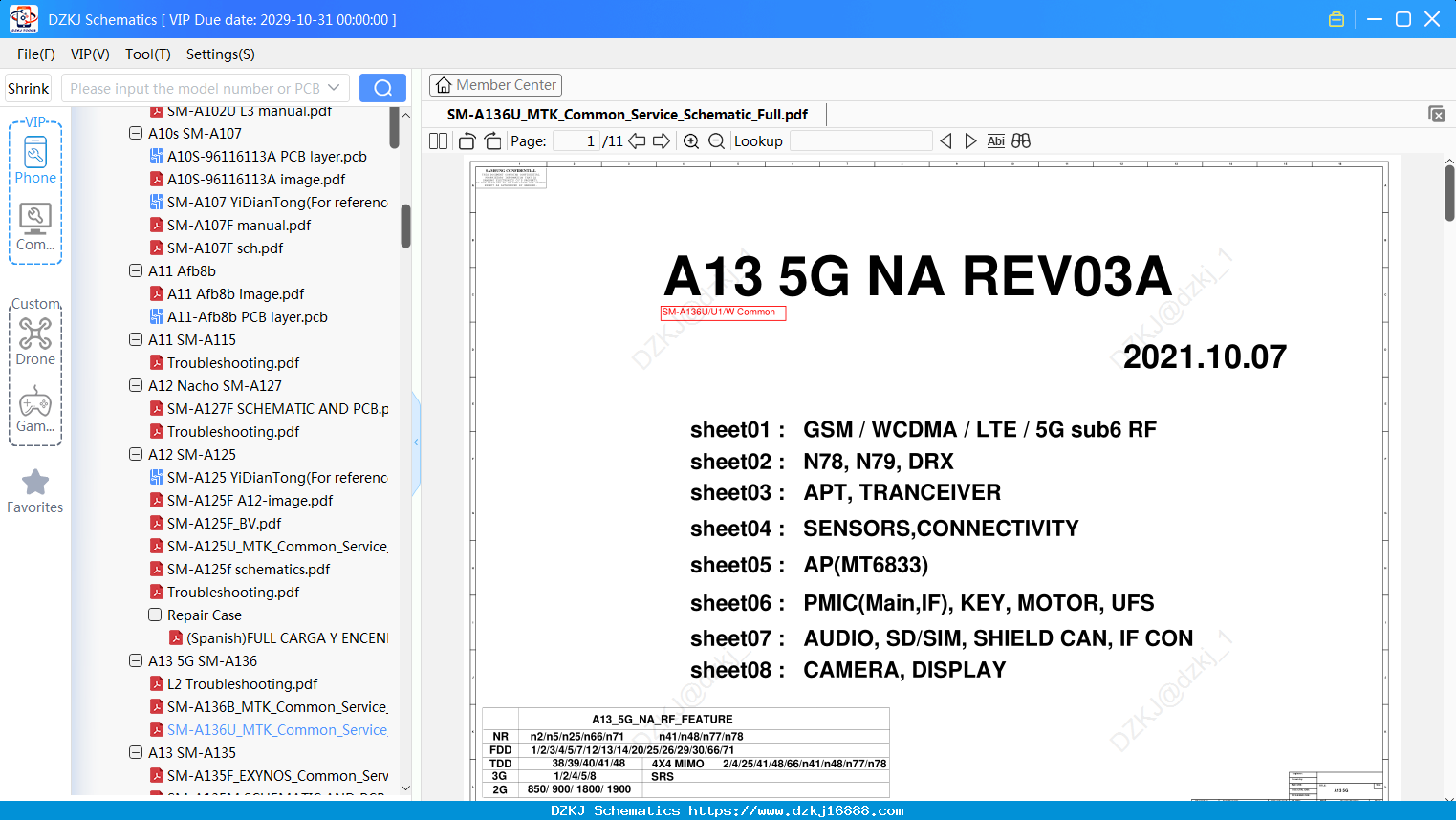Collapse the sidebar with the panel splitter handle
1456x820 pixels.
(416, 442)
